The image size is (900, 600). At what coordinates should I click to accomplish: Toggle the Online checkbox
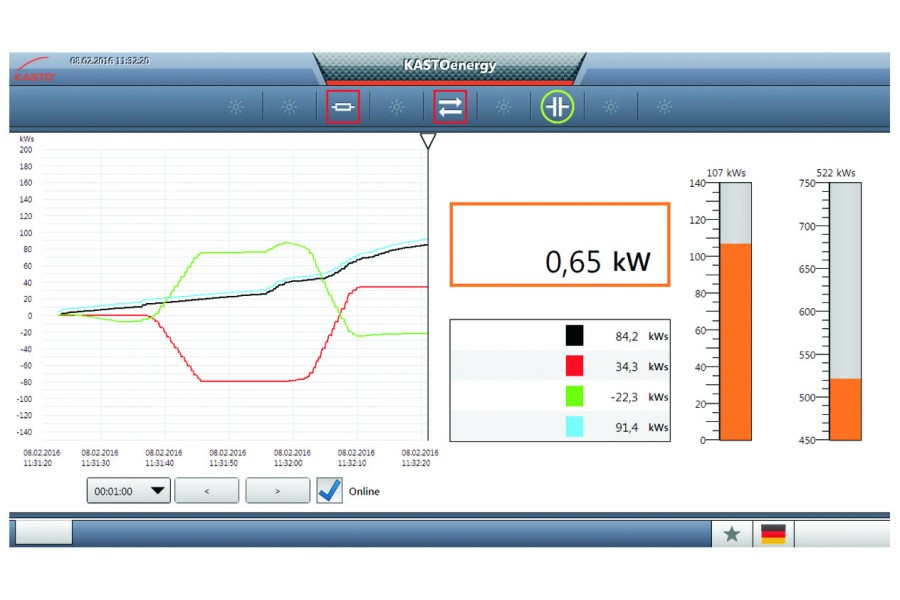[329, 491]
